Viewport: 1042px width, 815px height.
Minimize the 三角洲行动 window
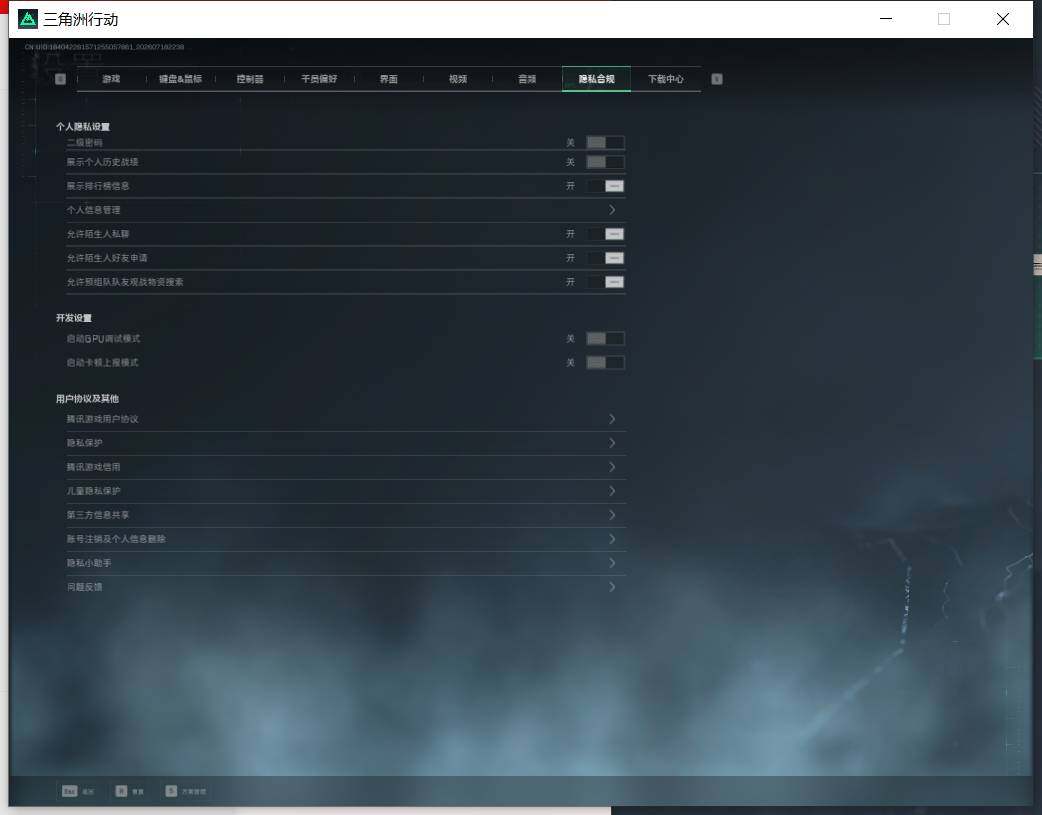pyautogui.click(x=886, y=19)
